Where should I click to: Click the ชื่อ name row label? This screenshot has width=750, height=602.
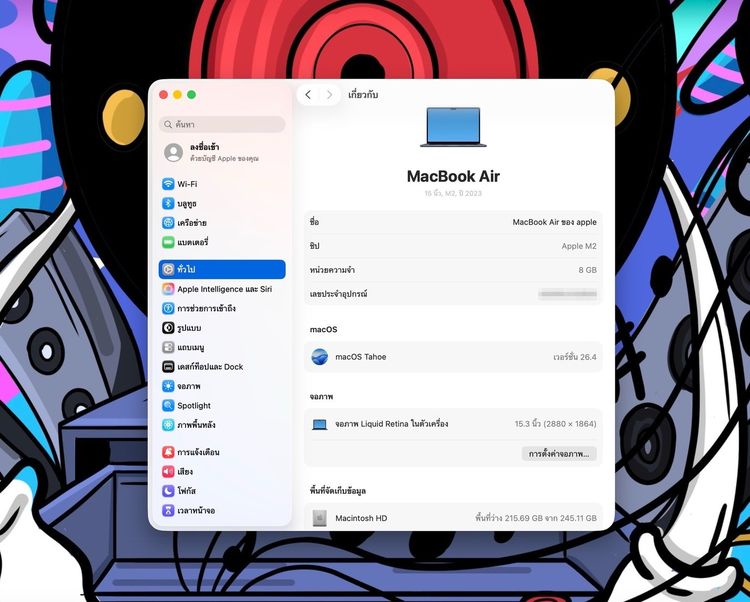click(314, 222)
